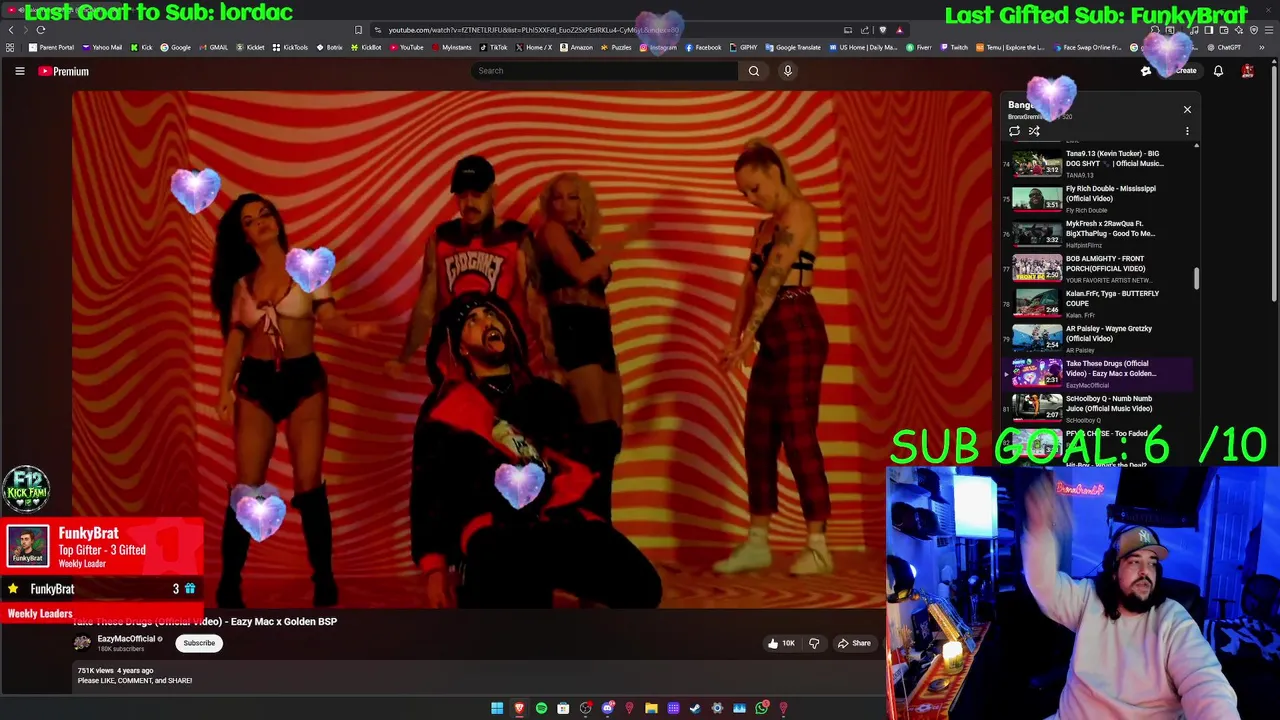Open the Parent Portal bookmark
This screenshot has height=720, width=1280.
[x=51, y=47]
